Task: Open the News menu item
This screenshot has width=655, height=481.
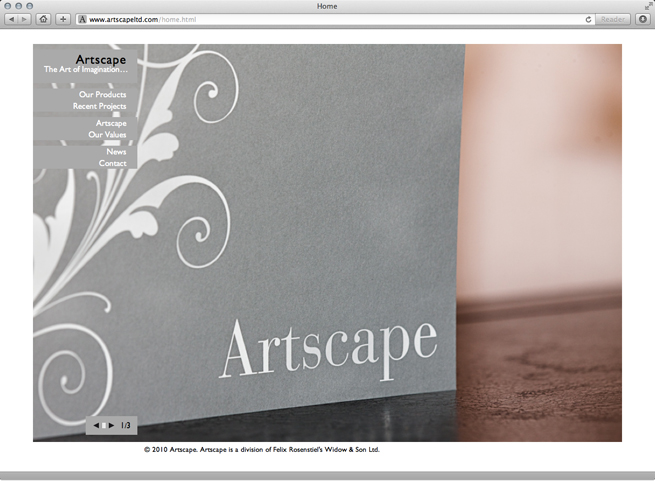Action: 116,152
